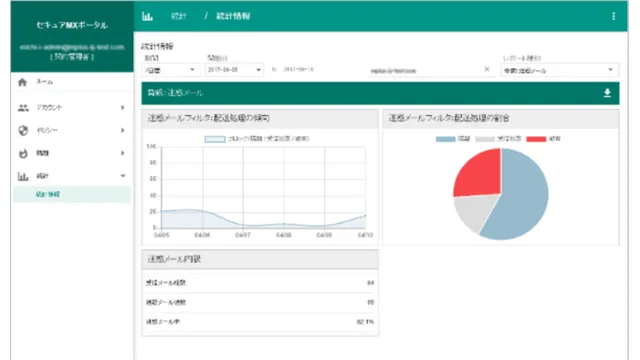Open the report type dropdown
This screenshot has height=360, width=640.
tap(560, 70)
